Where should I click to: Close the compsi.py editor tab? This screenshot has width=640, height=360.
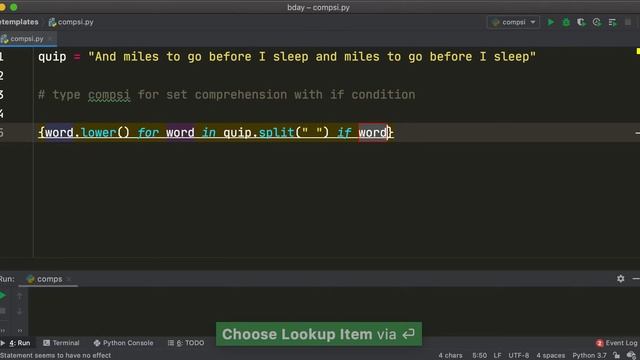50,39
